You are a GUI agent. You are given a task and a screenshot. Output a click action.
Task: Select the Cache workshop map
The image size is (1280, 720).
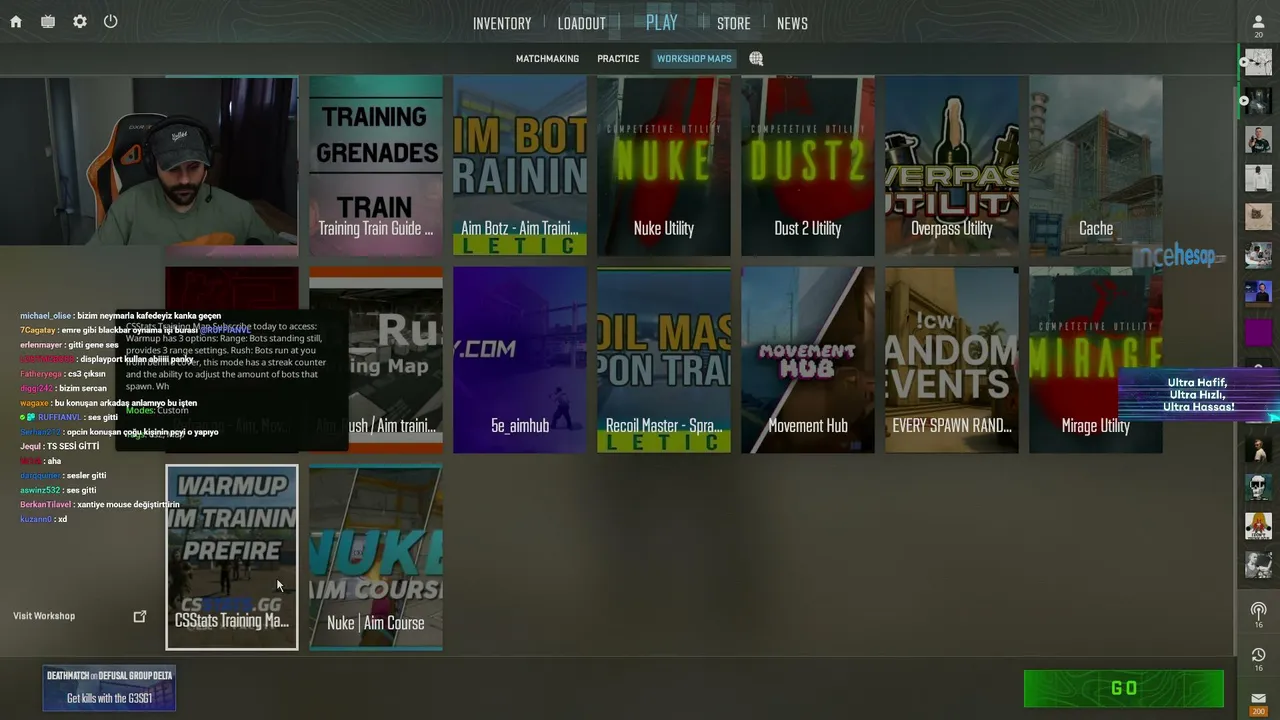1096,166
